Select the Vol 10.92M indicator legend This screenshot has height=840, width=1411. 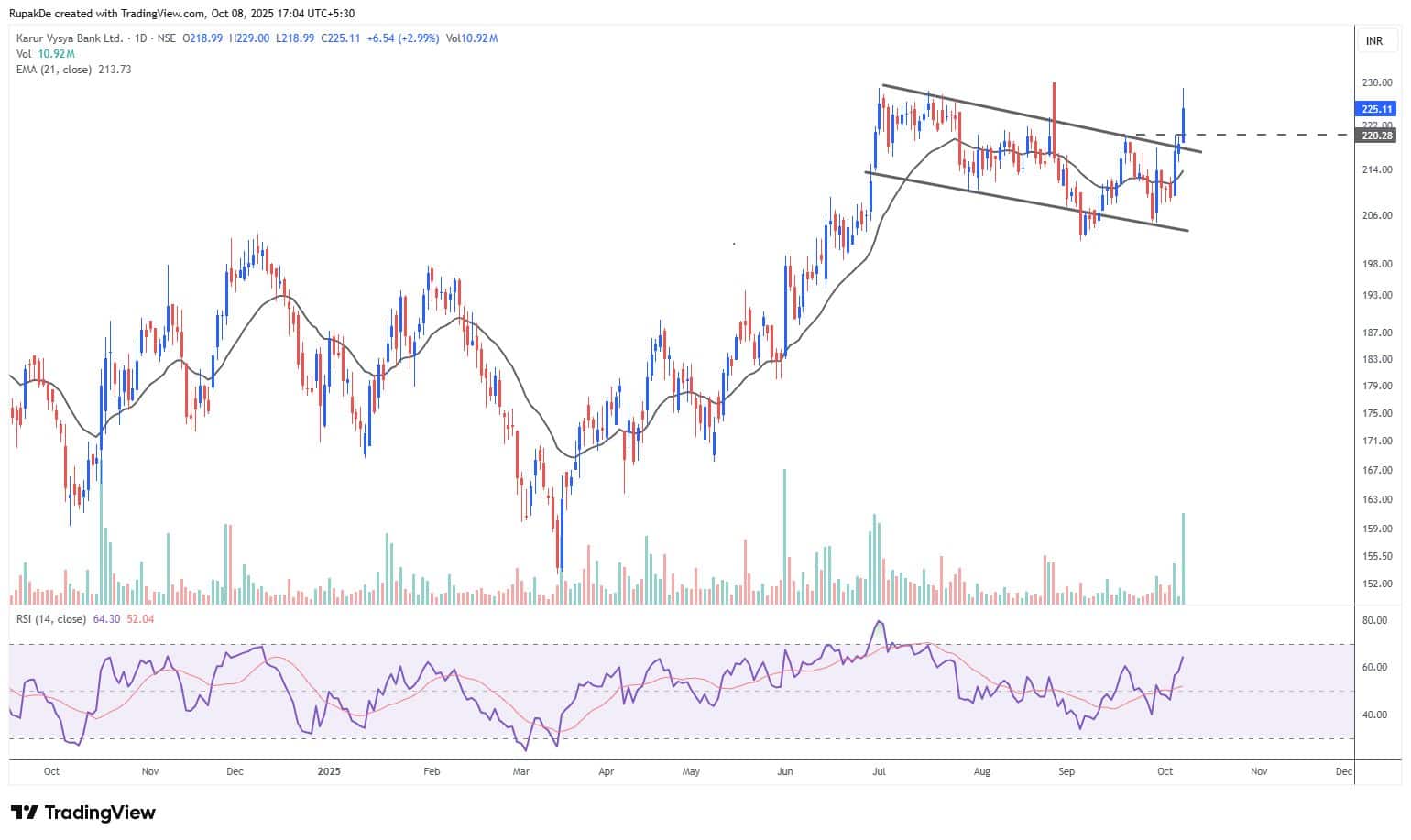(x=38, y=54)
